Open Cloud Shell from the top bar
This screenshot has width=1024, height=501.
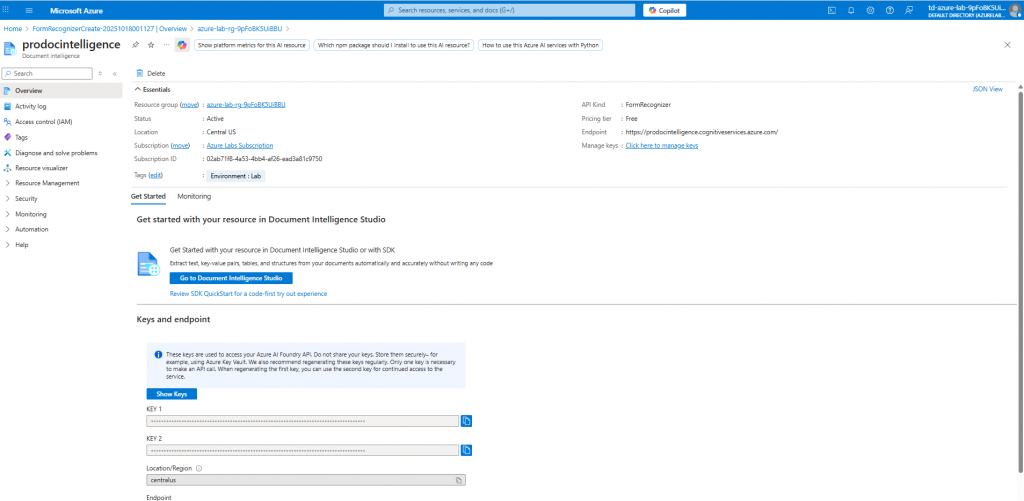(832, 10)
